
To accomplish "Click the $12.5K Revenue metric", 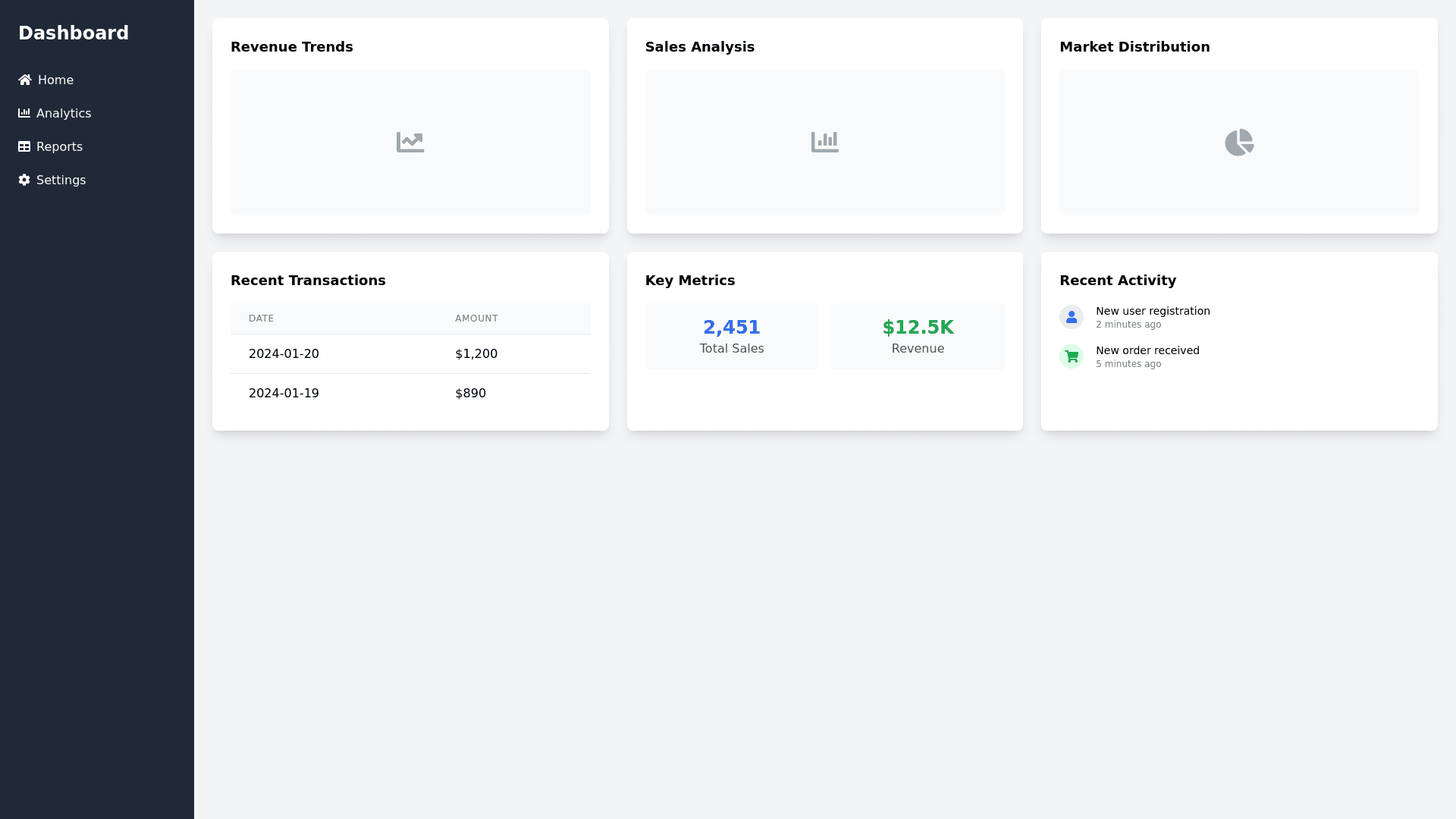I will pyautogui.click(x=918, y=336).
